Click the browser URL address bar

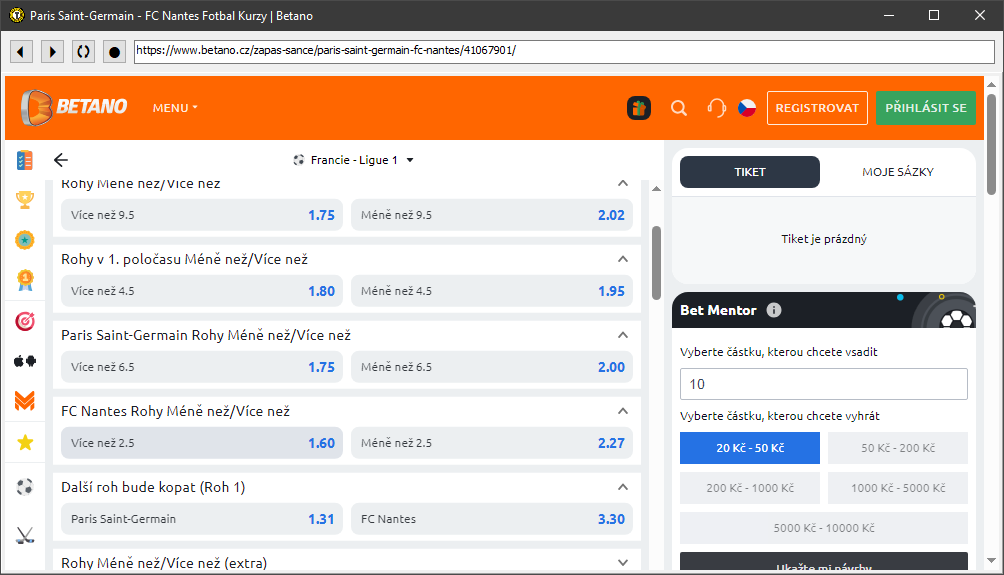click(x=563, y=51)
